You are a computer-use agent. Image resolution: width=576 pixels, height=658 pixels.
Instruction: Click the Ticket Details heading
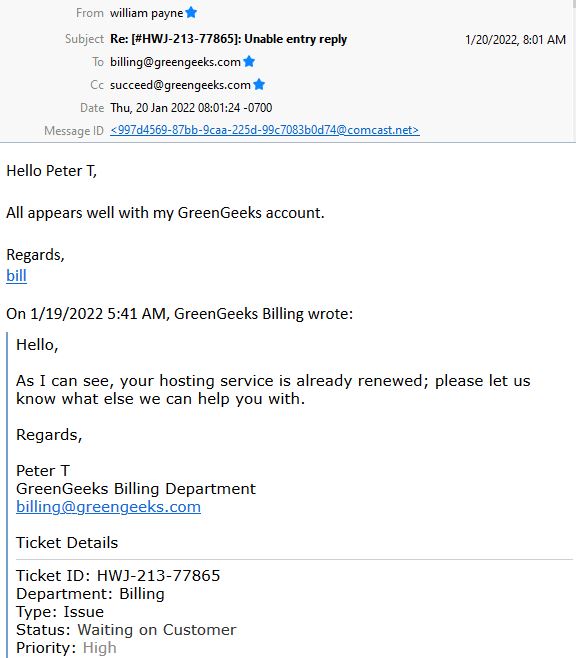[67, 543]
